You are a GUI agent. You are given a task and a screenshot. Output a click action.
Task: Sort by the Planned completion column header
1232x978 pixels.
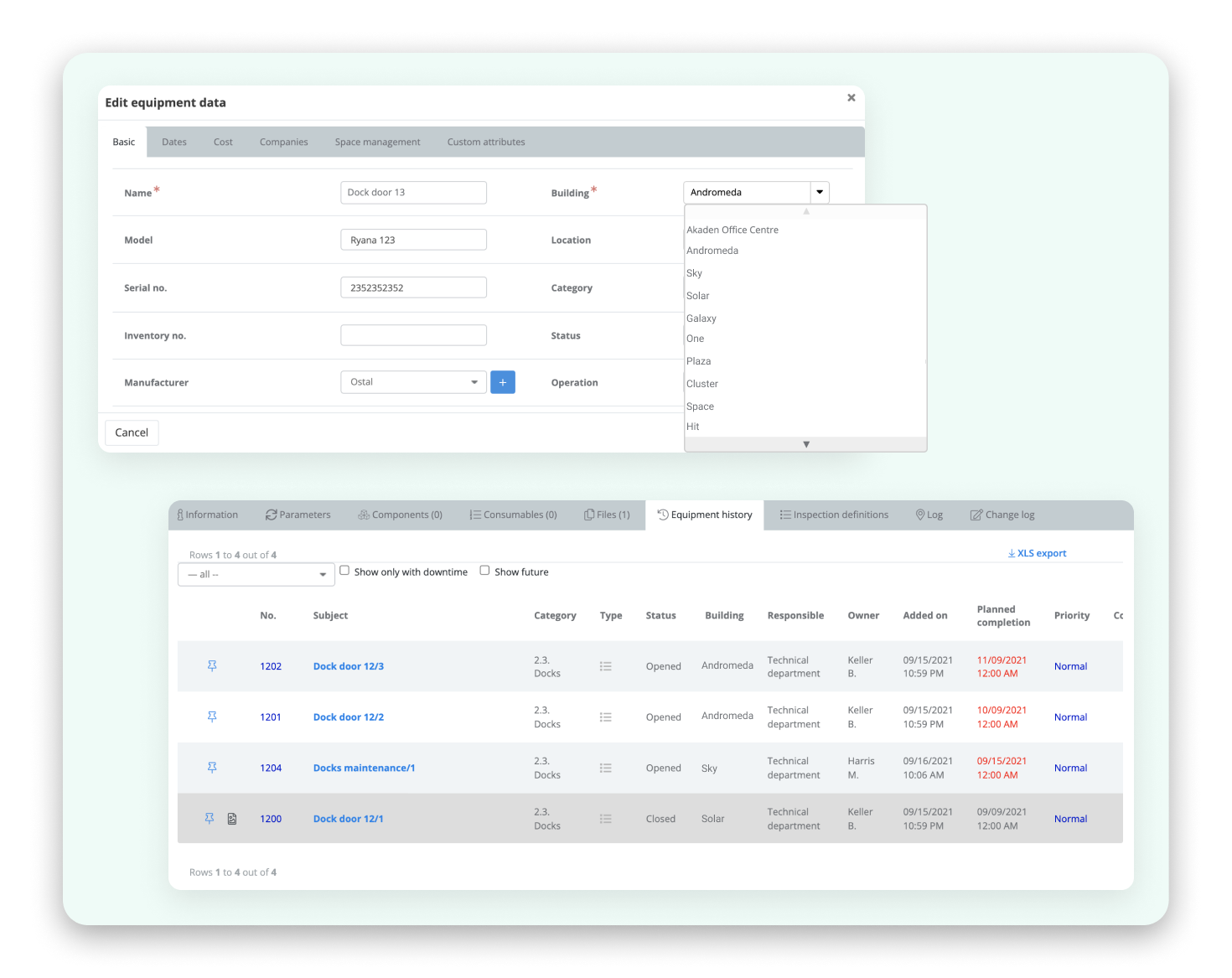[1004, 616]
